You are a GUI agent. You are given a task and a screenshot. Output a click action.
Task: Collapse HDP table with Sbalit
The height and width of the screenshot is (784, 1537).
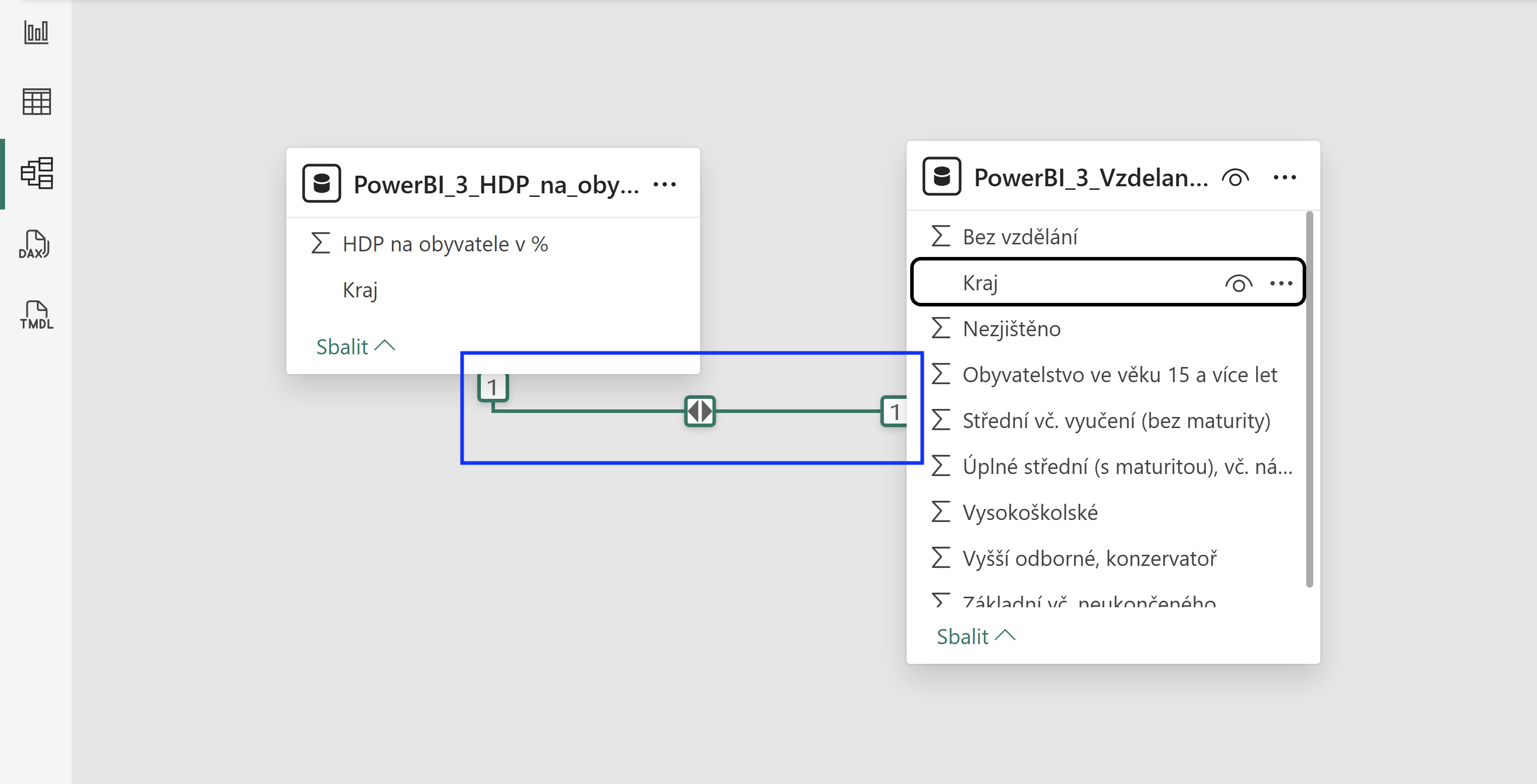356,346
